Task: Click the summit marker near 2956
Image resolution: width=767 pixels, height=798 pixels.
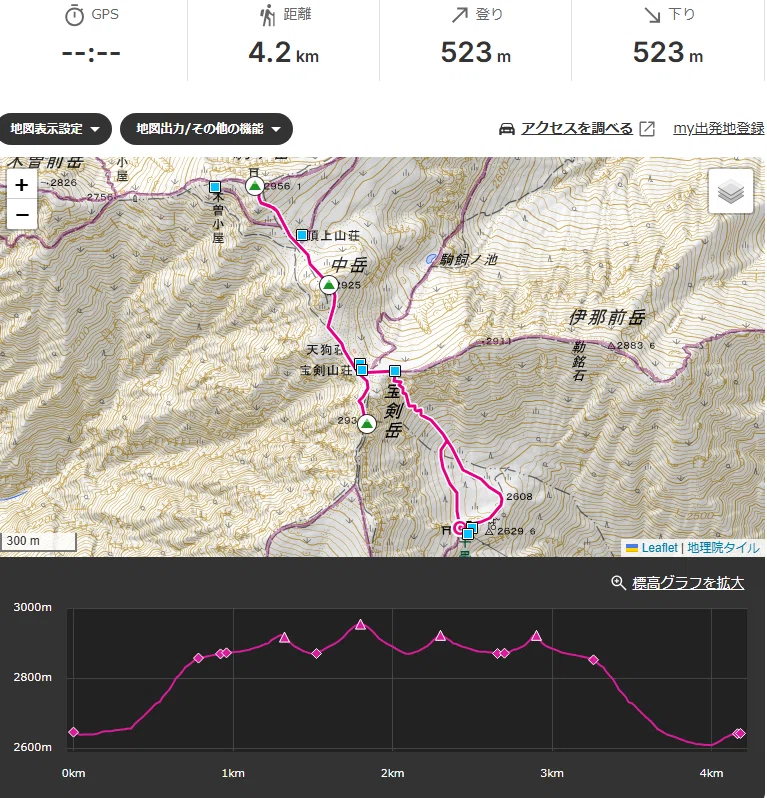Action: pyautogui.click(x=254, y=186)
